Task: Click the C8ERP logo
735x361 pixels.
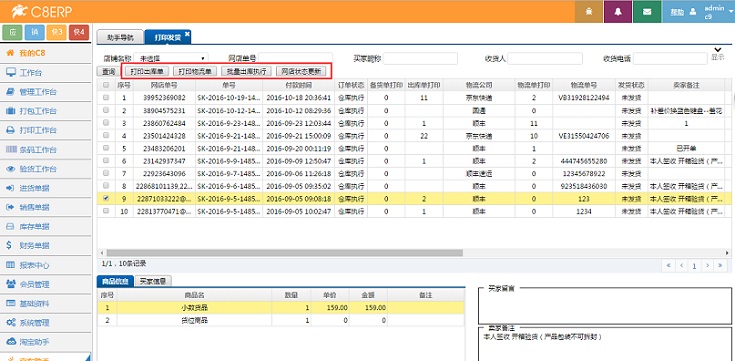Action: pyautogui.click(x=42, y=12)
